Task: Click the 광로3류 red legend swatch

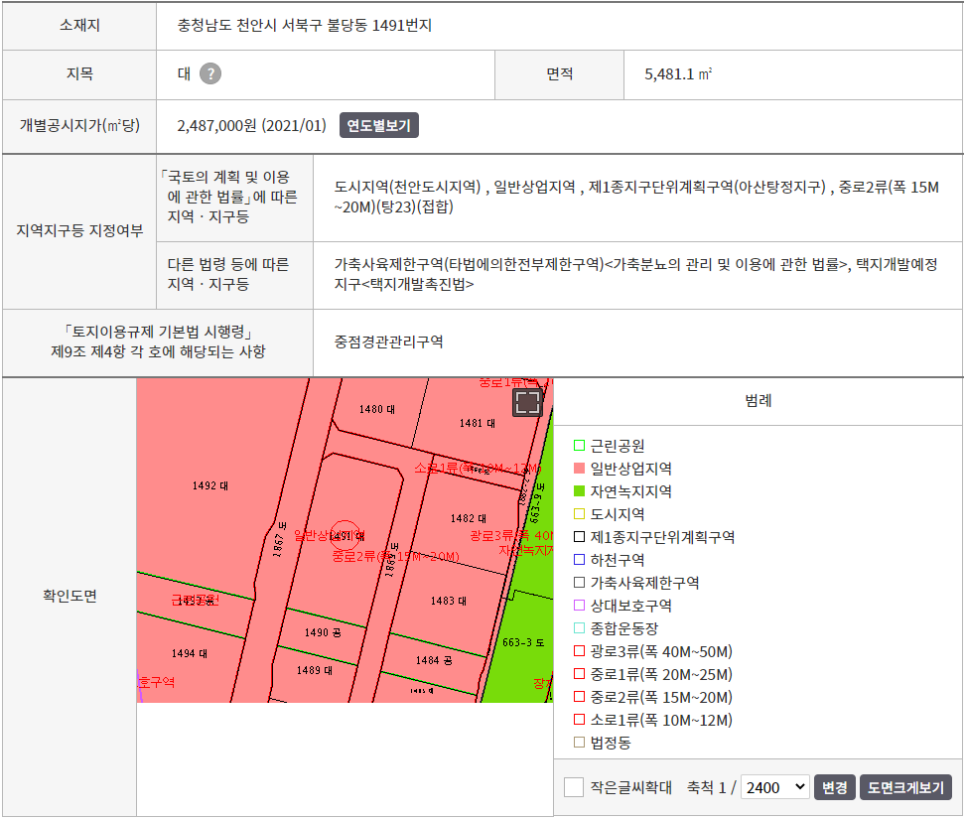Action: [x=579, y=651]
